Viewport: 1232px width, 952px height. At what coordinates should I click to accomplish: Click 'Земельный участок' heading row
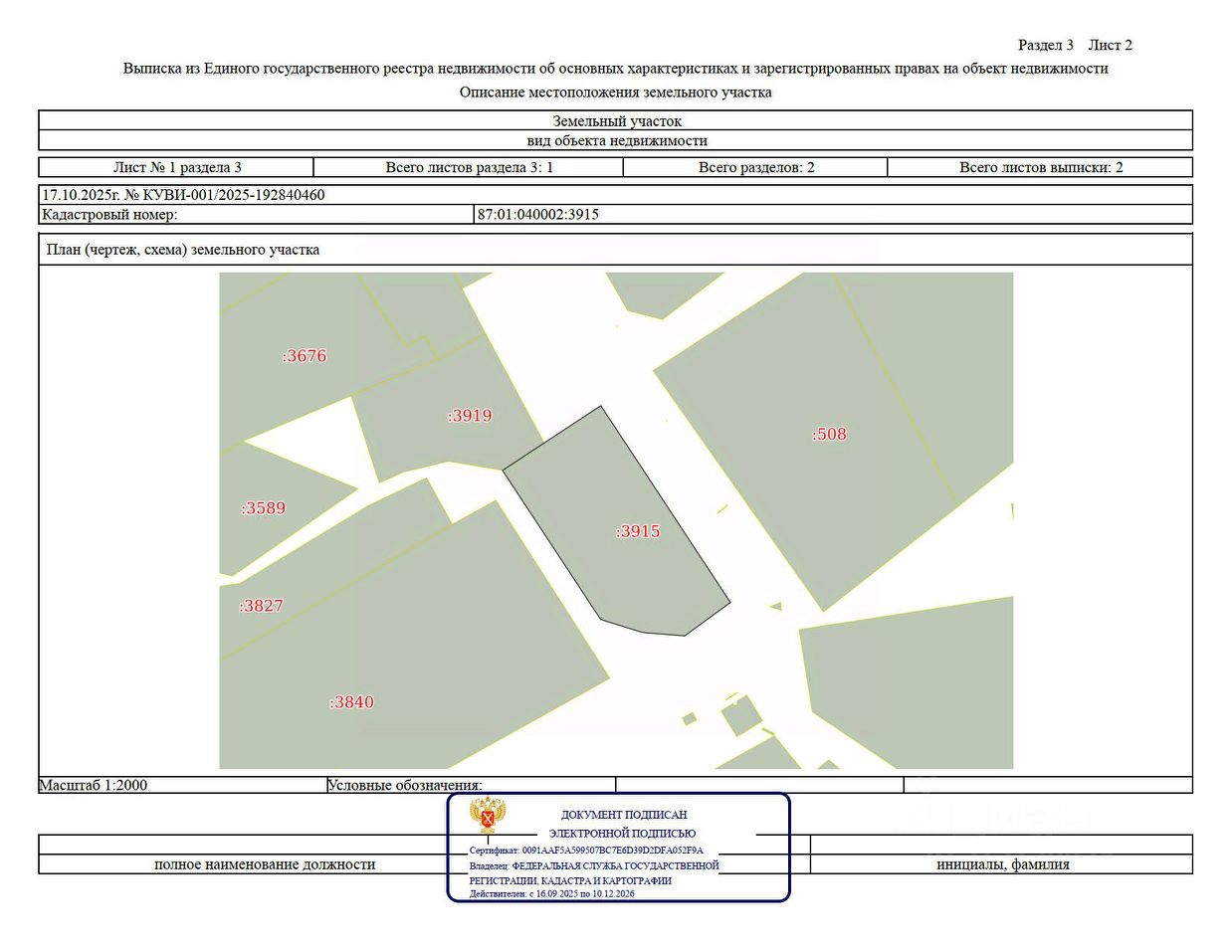tap(616, 121)
